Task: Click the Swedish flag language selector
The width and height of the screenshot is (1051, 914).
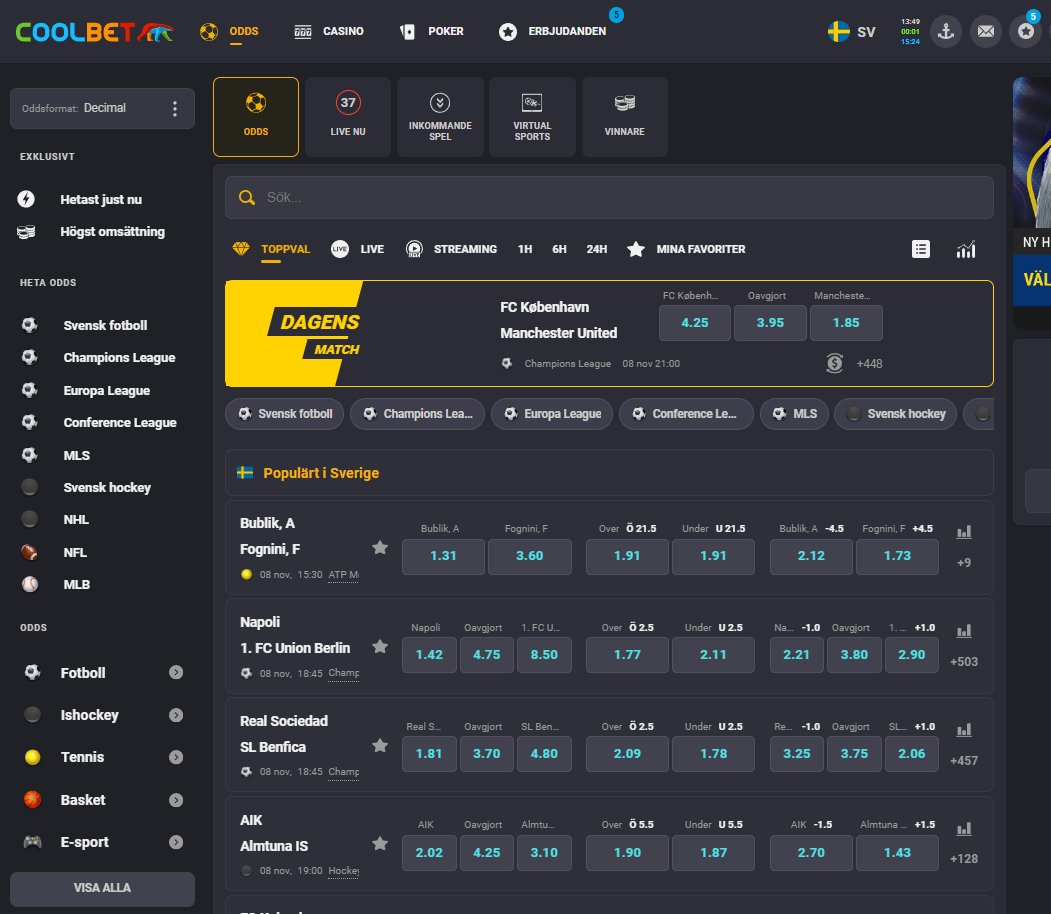Action: 851,31
